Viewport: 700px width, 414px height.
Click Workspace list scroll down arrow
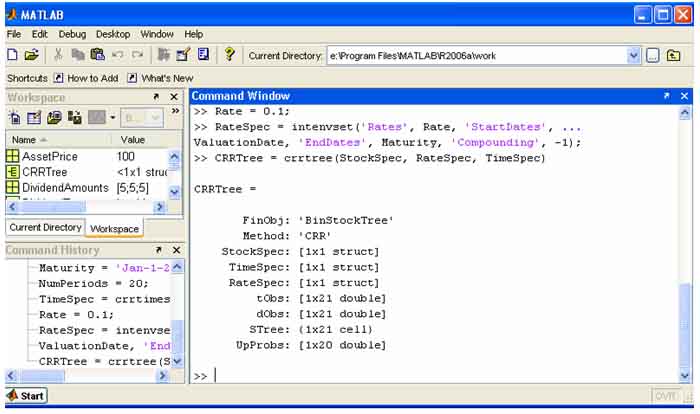(x=174, y=192)
